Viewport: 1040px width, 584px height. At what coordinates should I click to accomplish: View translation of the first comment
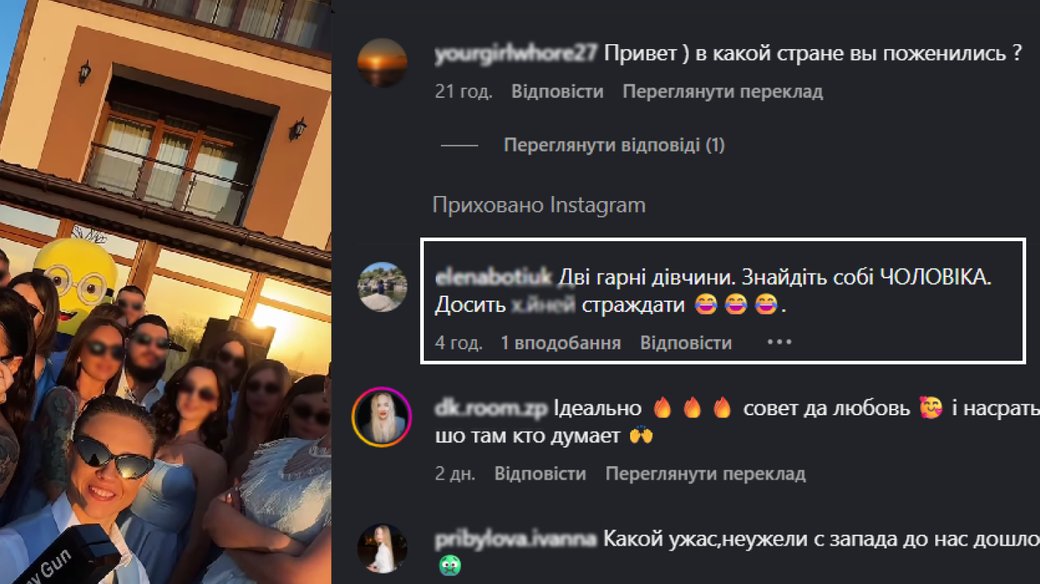click(722, 91)
